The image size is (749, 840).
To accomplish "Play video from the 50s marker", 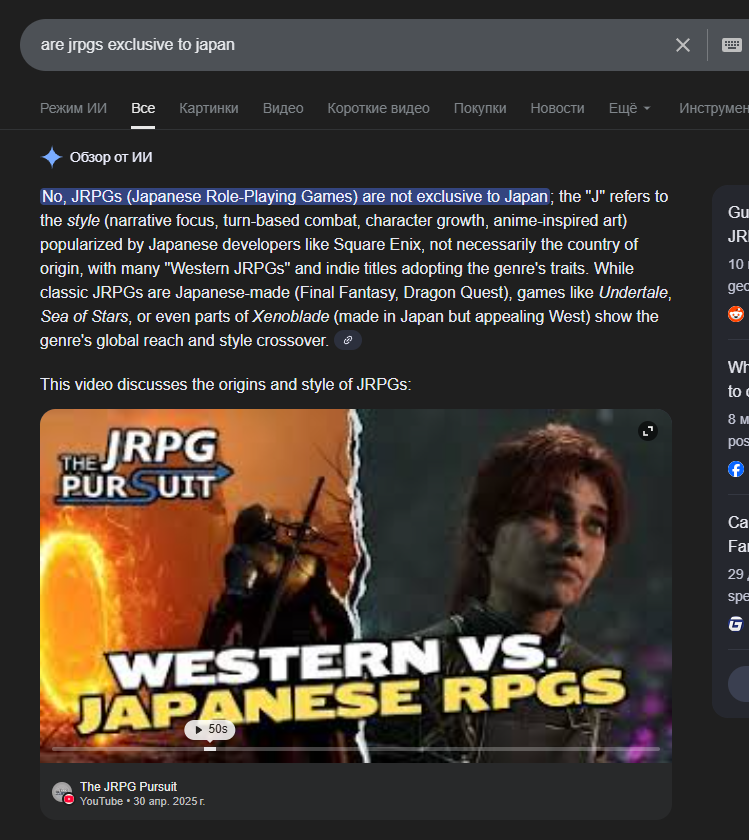I will point(210,729).
